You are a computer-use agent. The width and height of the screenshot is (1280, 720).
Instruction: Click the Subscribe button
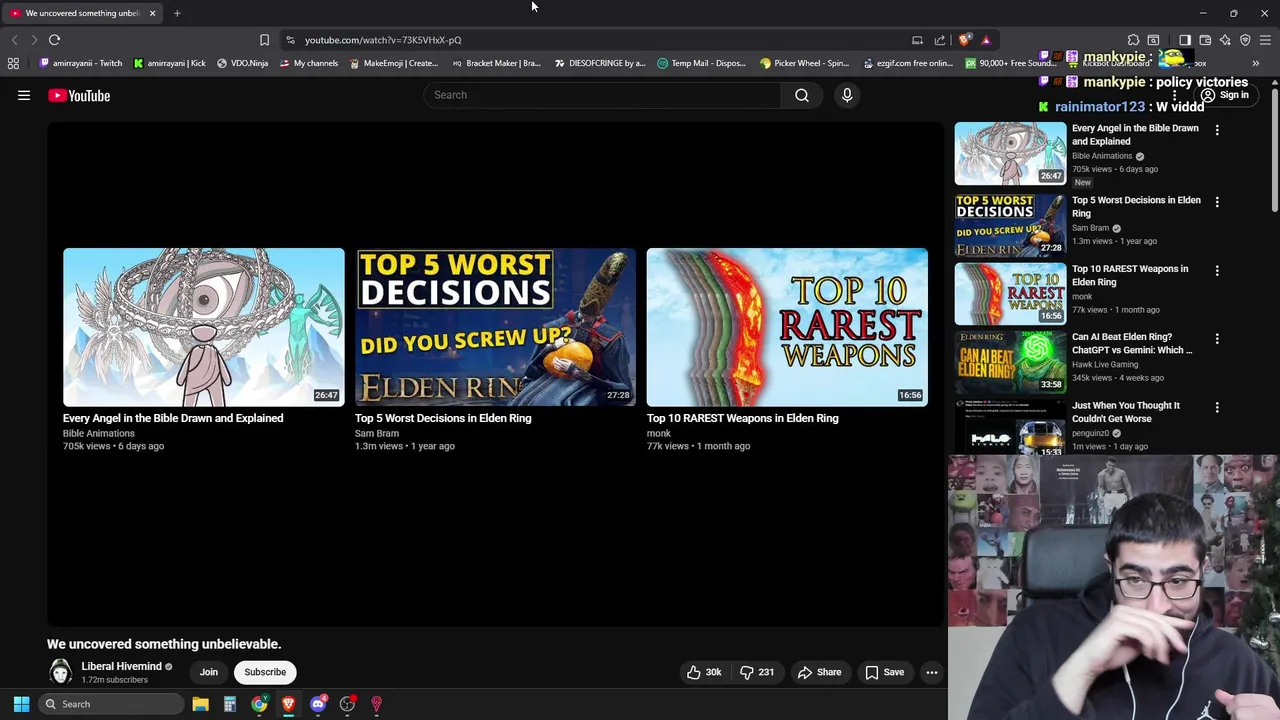click(x=265, y=672)
